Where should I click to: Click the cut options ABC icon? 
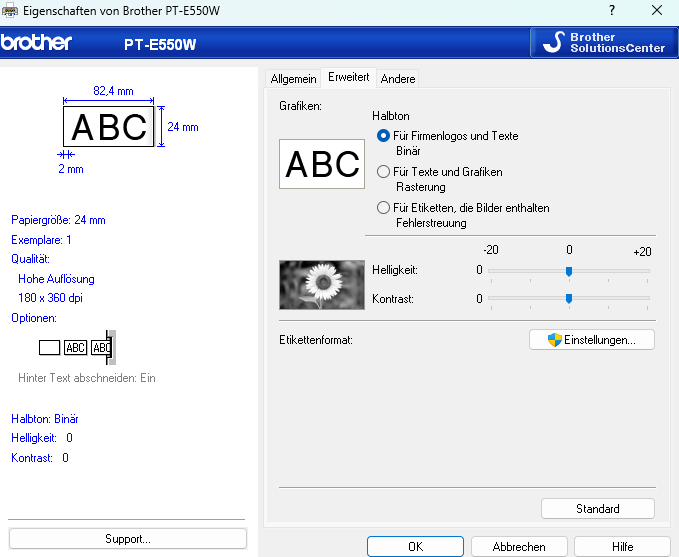(x=78, y=347)
